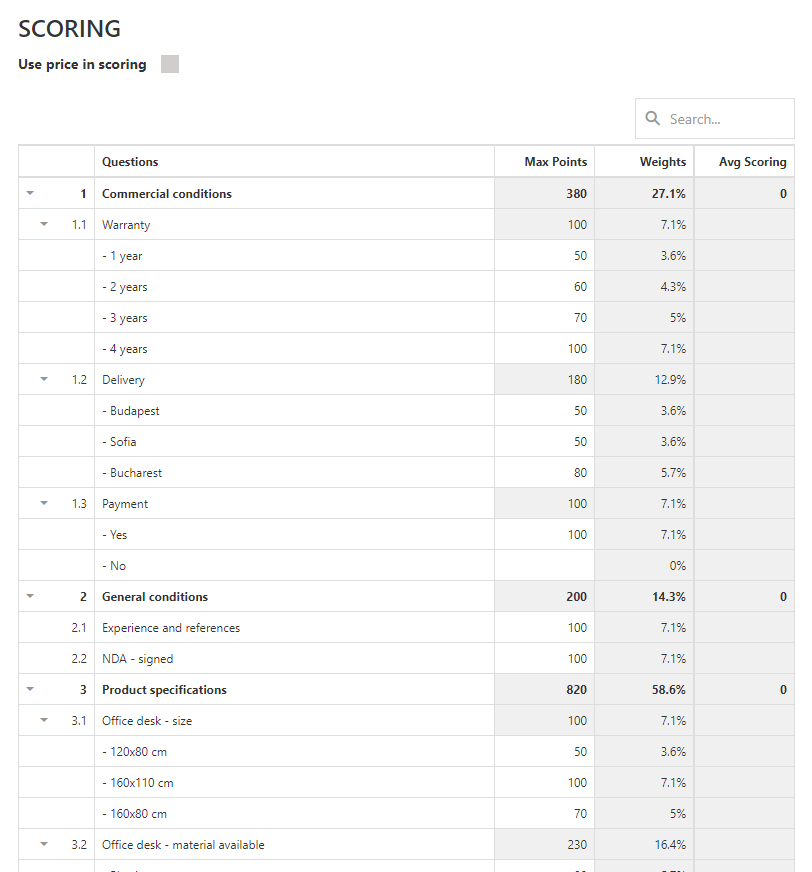Click the max points cell for Bucharest

[545, 472]
